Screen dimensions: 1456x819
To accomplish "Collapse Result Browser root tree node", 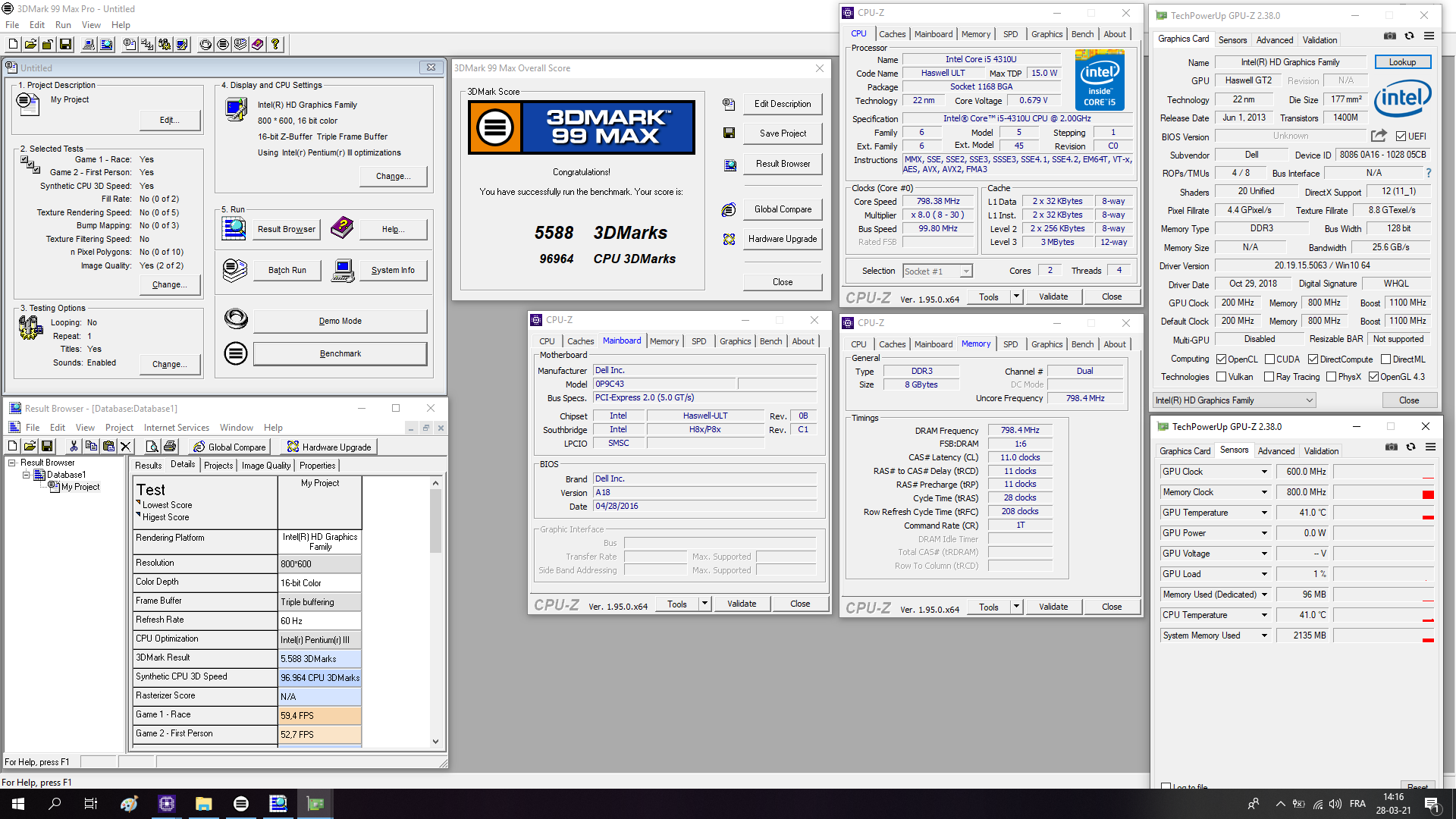I will pos(12,463).
